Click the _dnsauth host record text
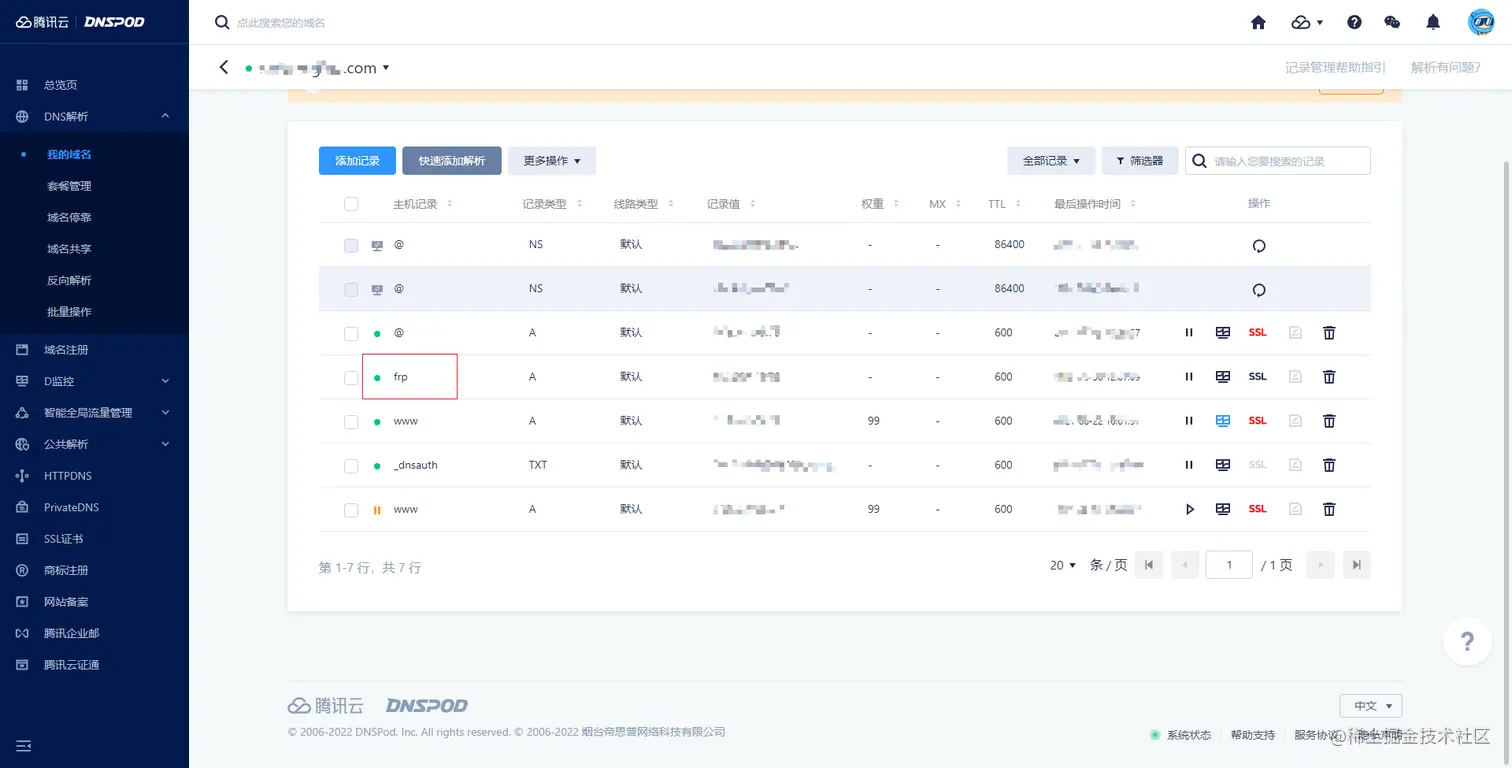Screen dimensions: 1512x768 point(416,465)
